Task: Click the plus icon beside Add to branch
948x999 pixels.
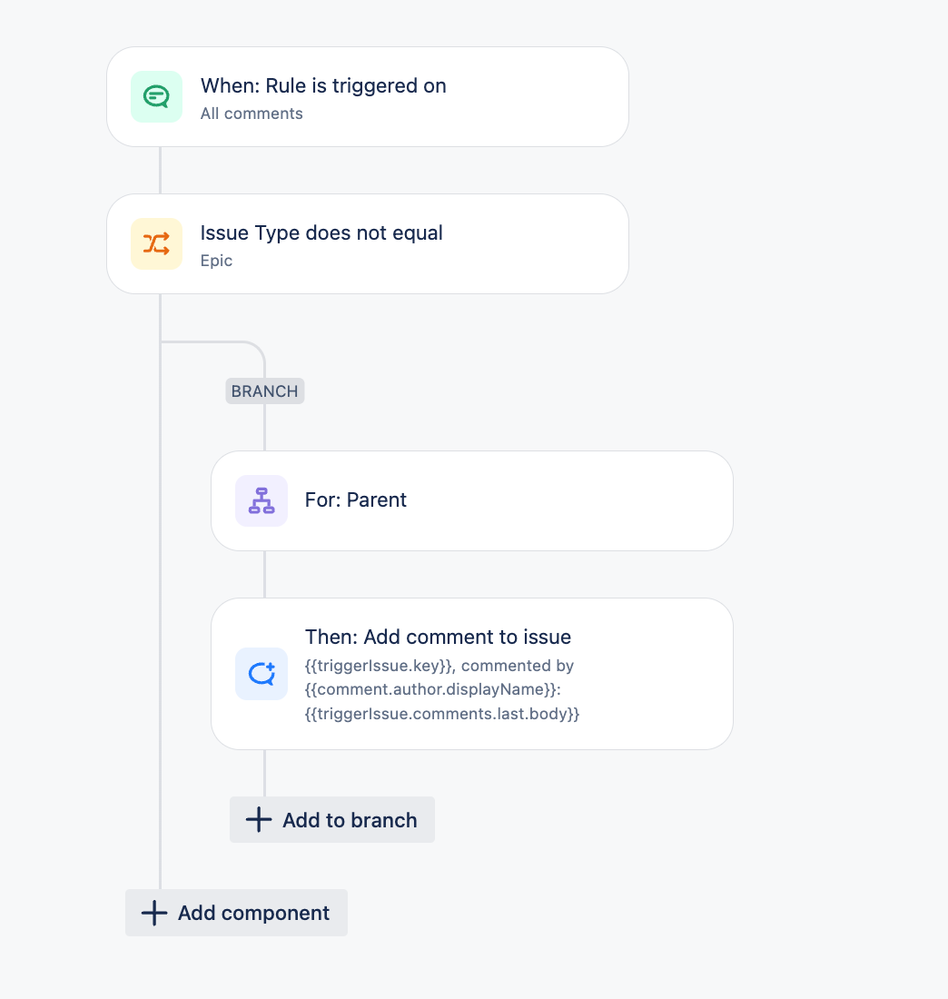Action: [259, 819]
